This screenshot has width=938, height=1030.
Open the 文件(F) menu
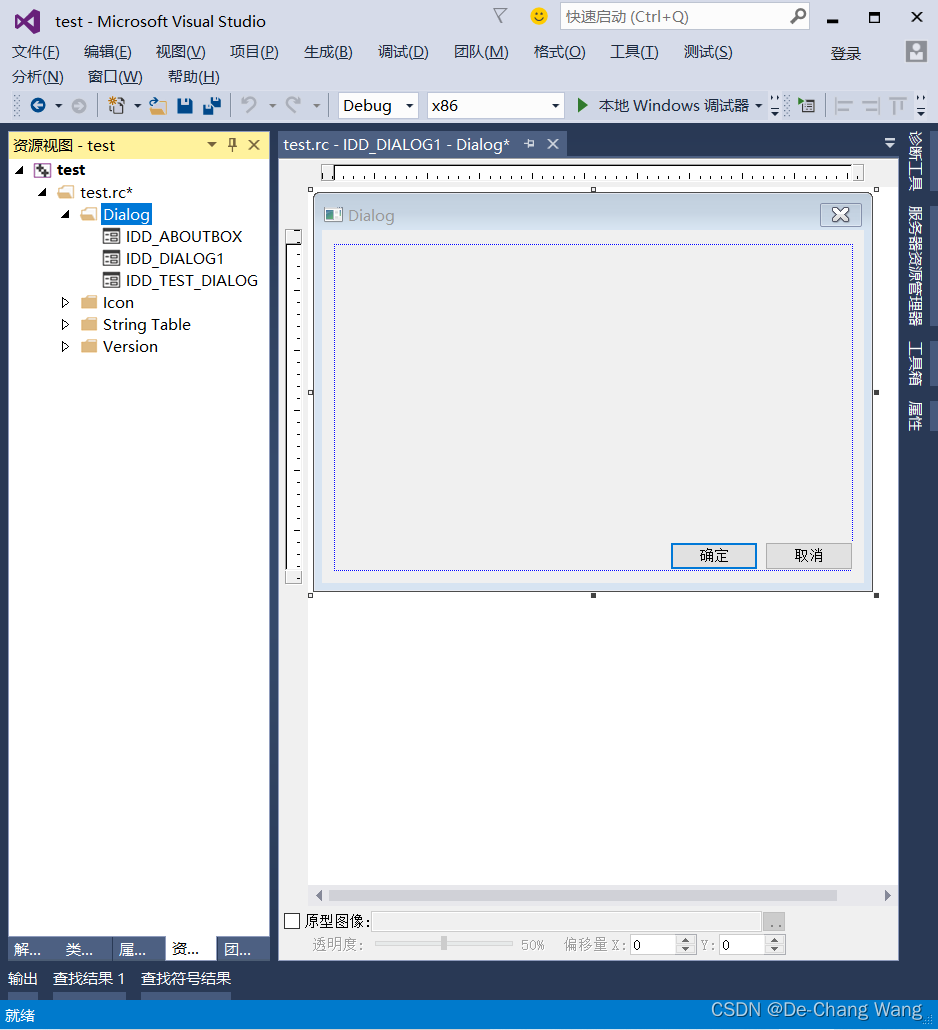click(35, 52)
